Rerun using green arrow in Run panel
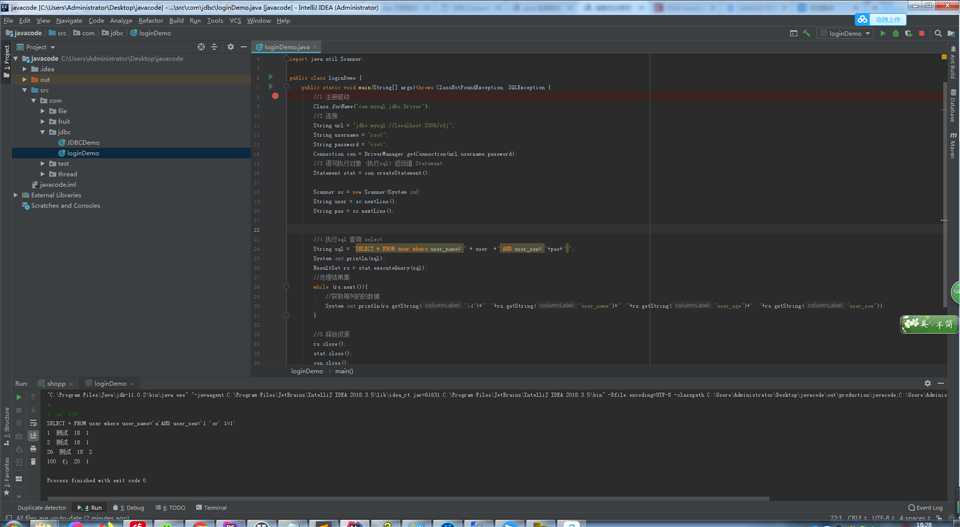Viewport: 960px width, 527px height. point(18,397)
